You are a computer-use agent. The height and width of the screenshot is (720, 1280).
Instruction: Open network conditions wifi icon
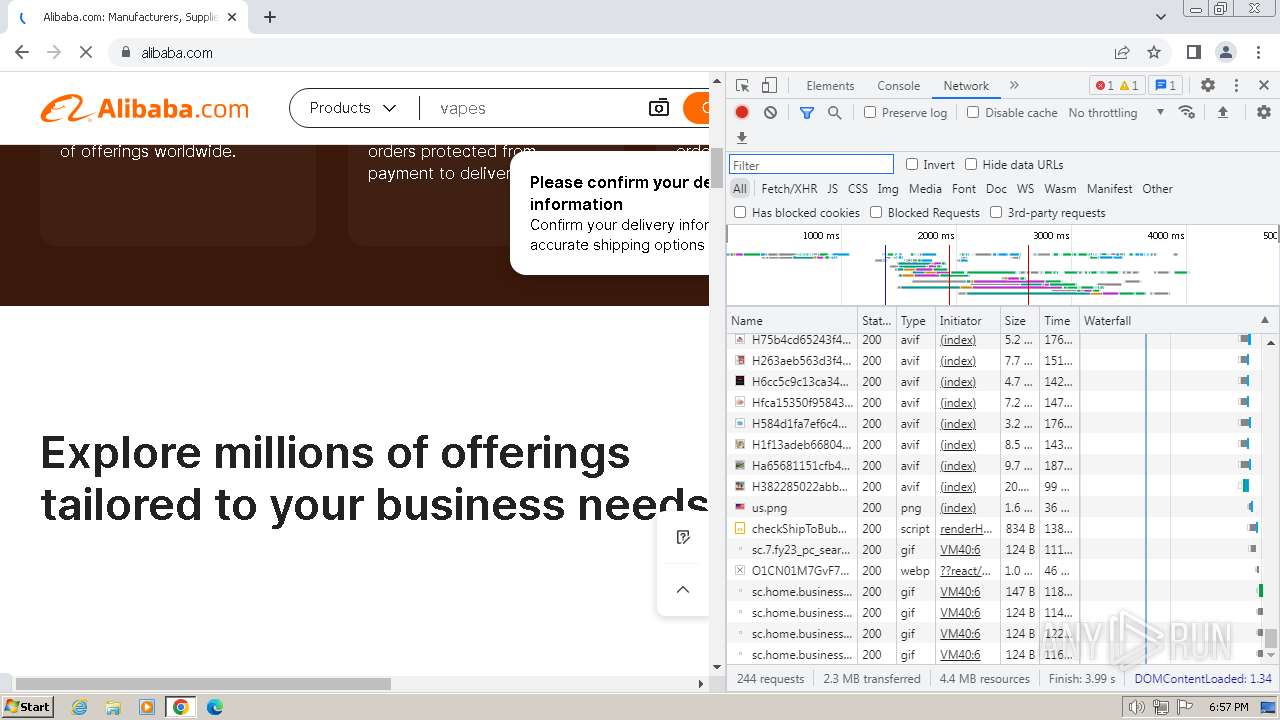tap(1187, 113)
